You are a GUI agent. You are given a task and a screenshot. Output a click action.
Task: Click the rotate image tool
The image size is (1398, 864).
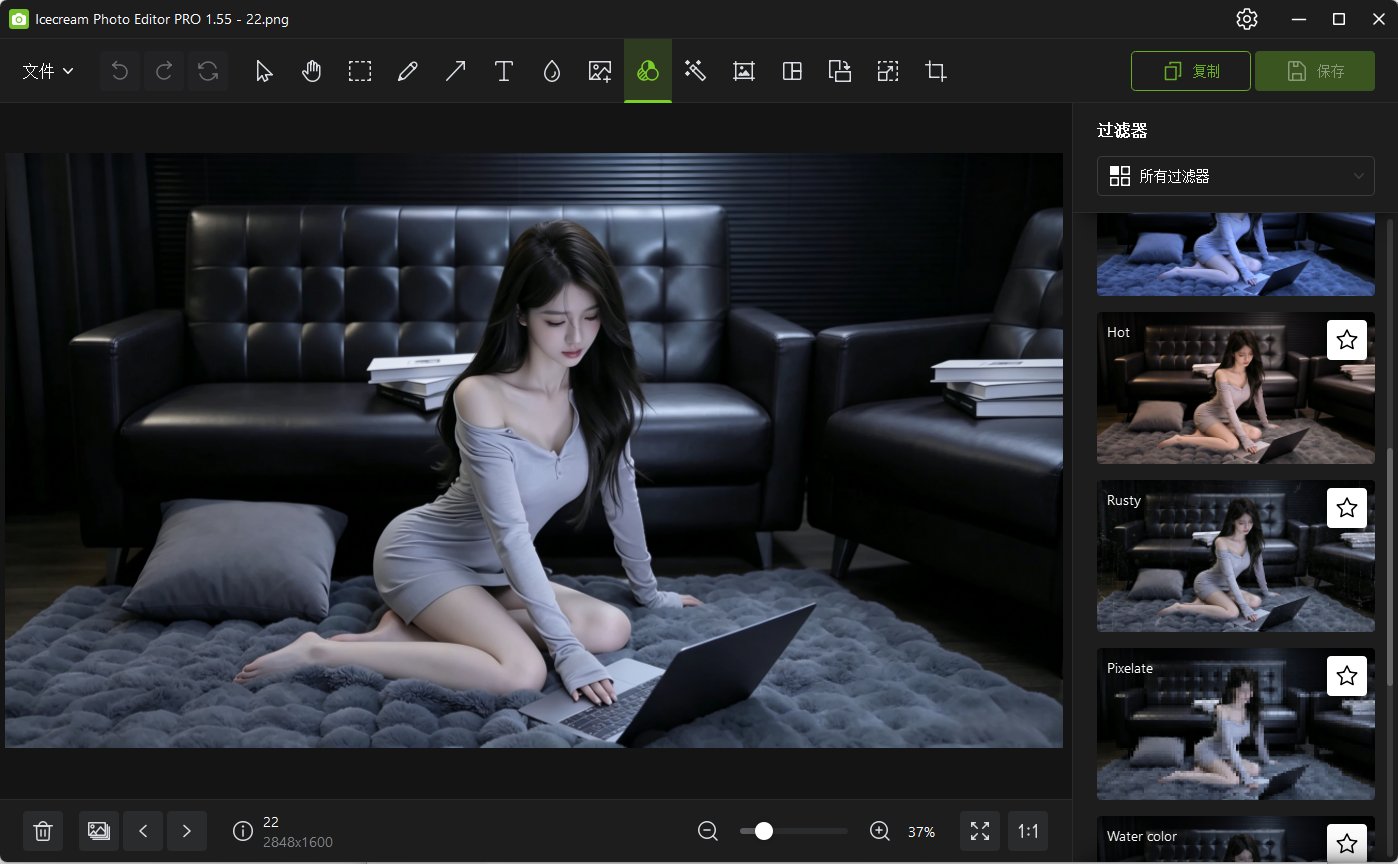pyautogui.click(x=840, y=71)
